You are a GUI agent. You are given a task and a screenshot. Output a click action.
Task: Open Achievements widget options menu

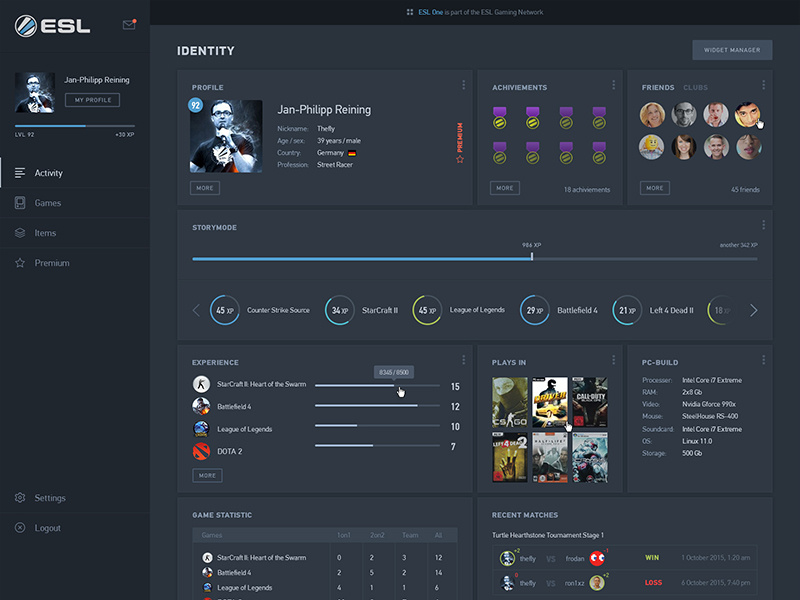pyautogui.click(x=613, y=85)
